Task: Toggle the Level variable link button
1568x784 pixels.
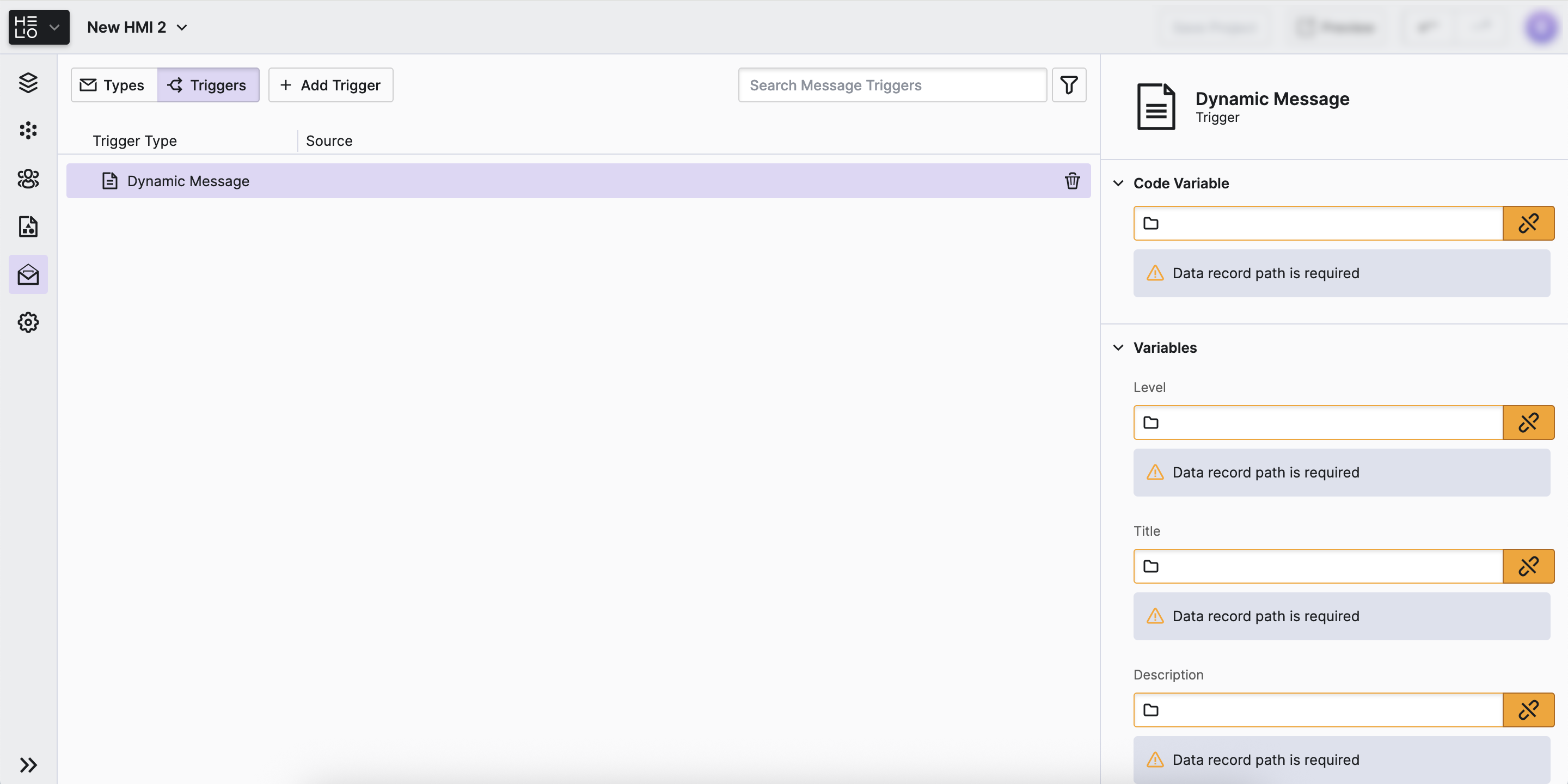Action: click(1528, 422)
